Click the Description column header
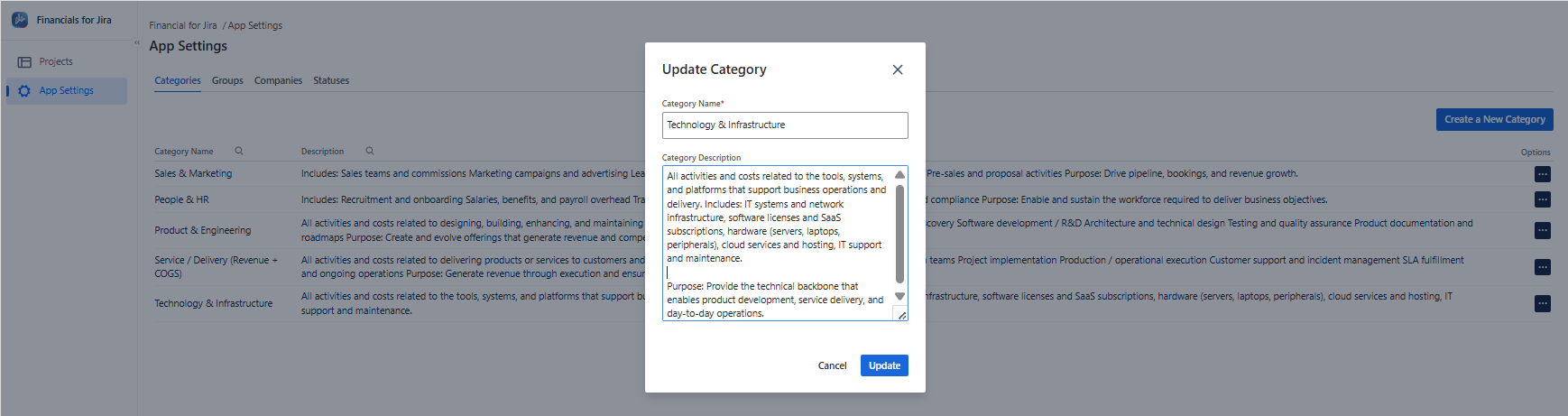Screen dimensions: 1568x416 click(322, 152)
